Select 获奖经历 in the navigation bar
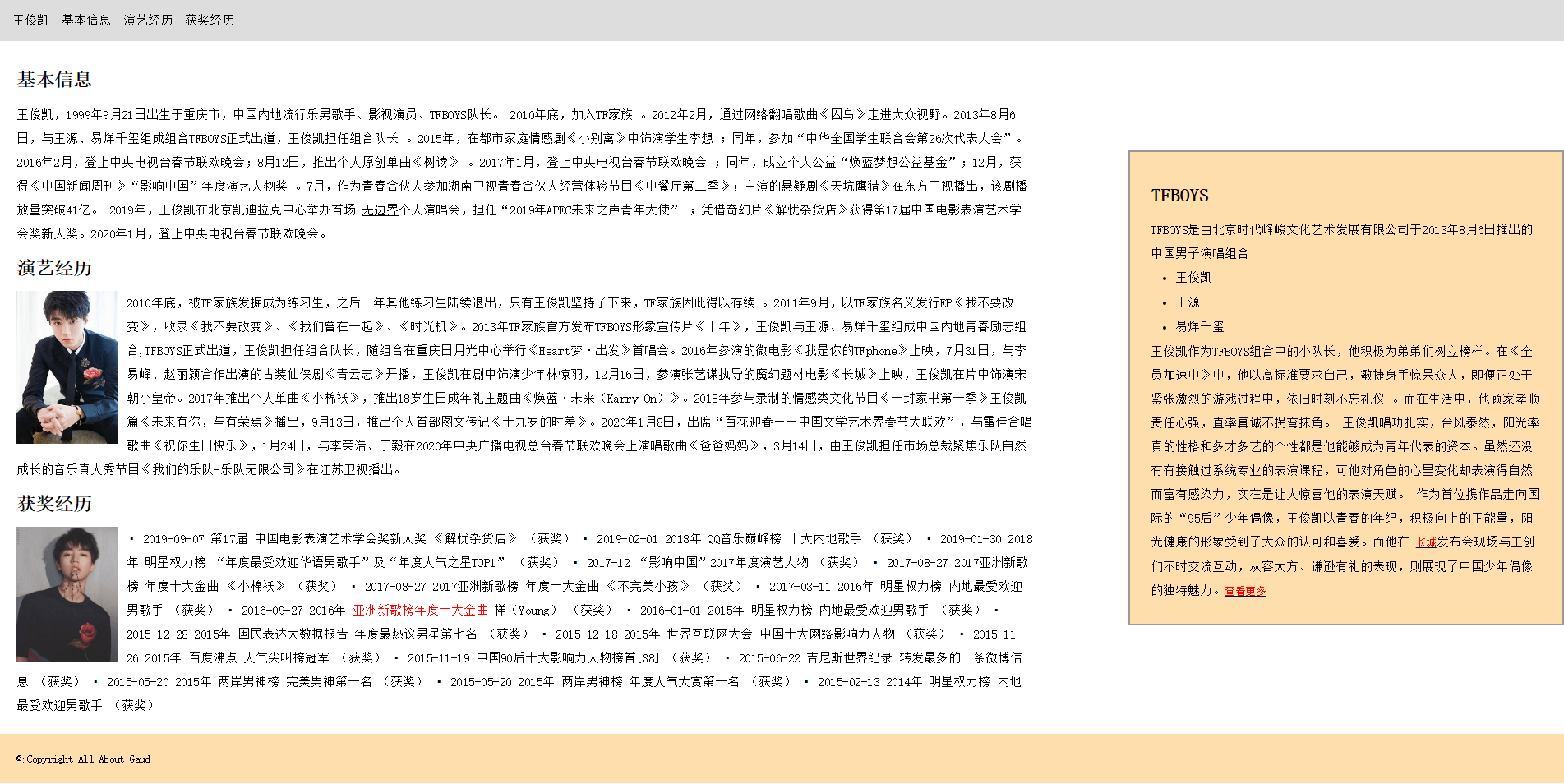This screenshot has width=1564, height=784. pos(209,21)
